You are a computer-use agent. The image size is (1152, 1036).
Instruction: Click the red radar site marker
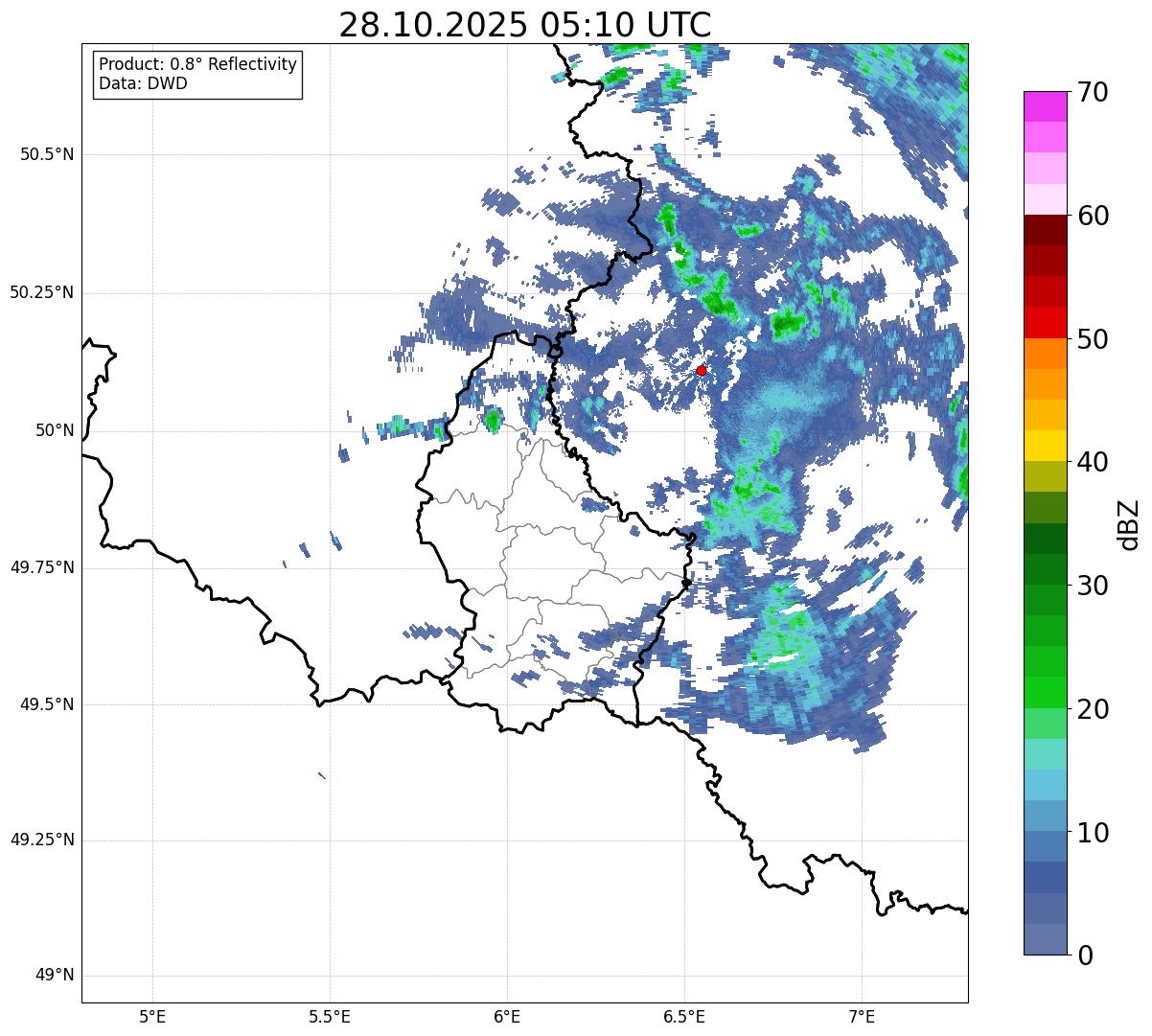[702, 370]
